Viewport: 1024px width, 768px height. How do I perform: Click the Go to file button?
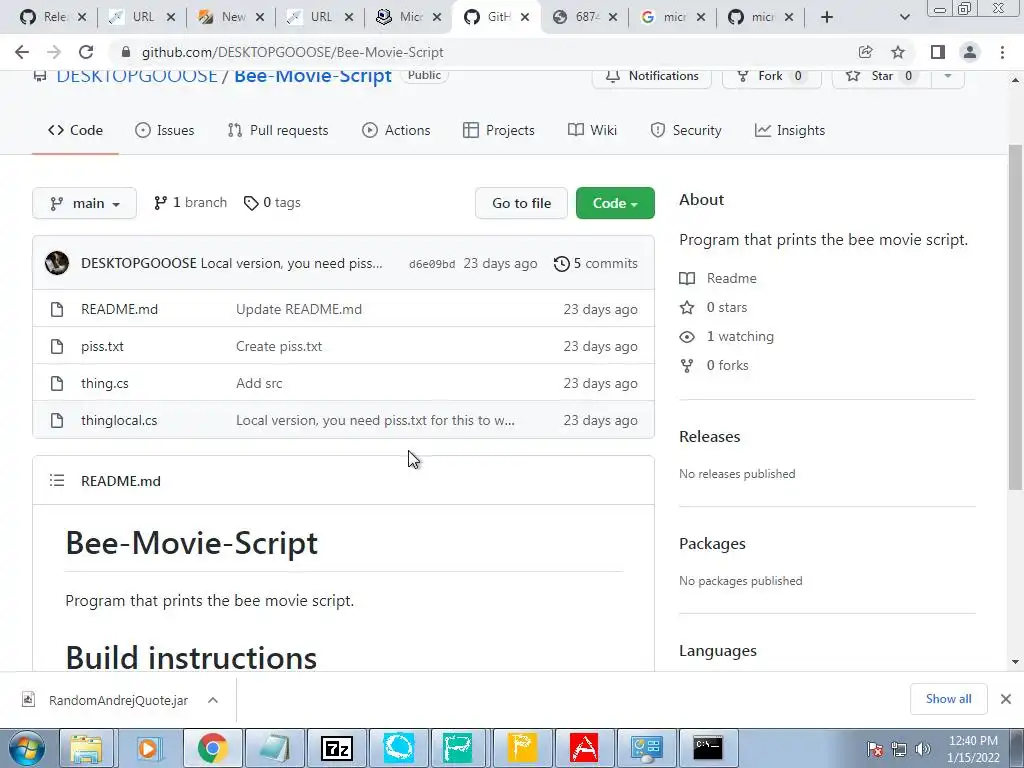(521, 203)
